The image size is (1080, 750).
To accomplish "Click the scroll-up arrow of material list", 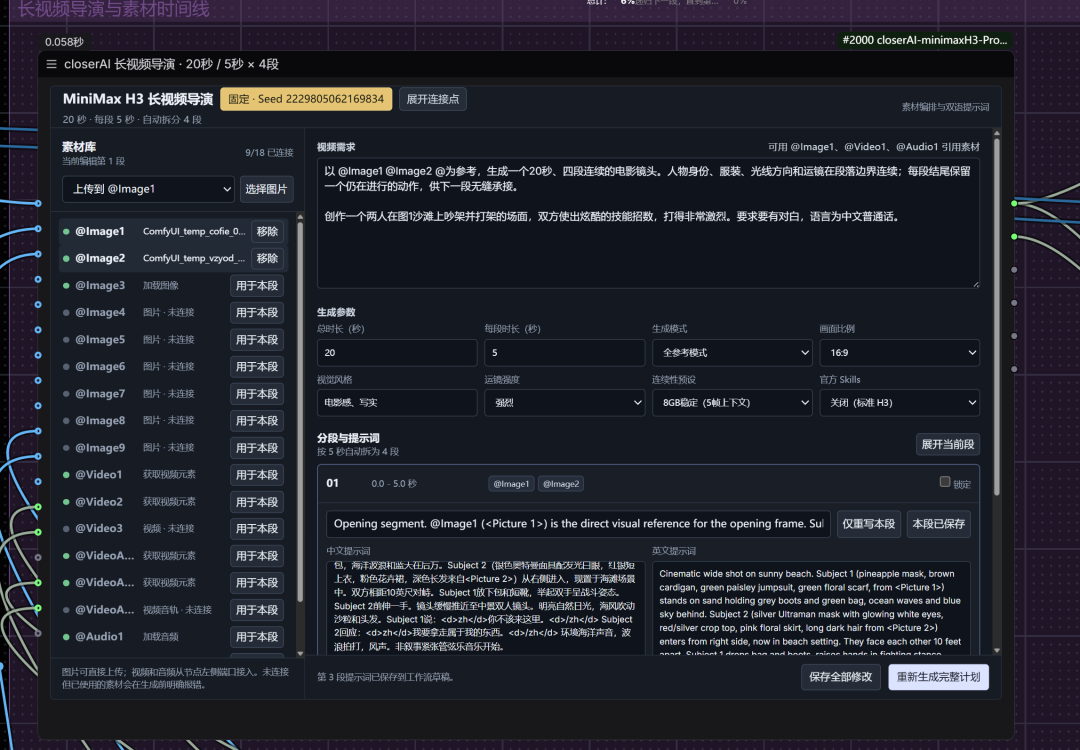I will 300,216.
